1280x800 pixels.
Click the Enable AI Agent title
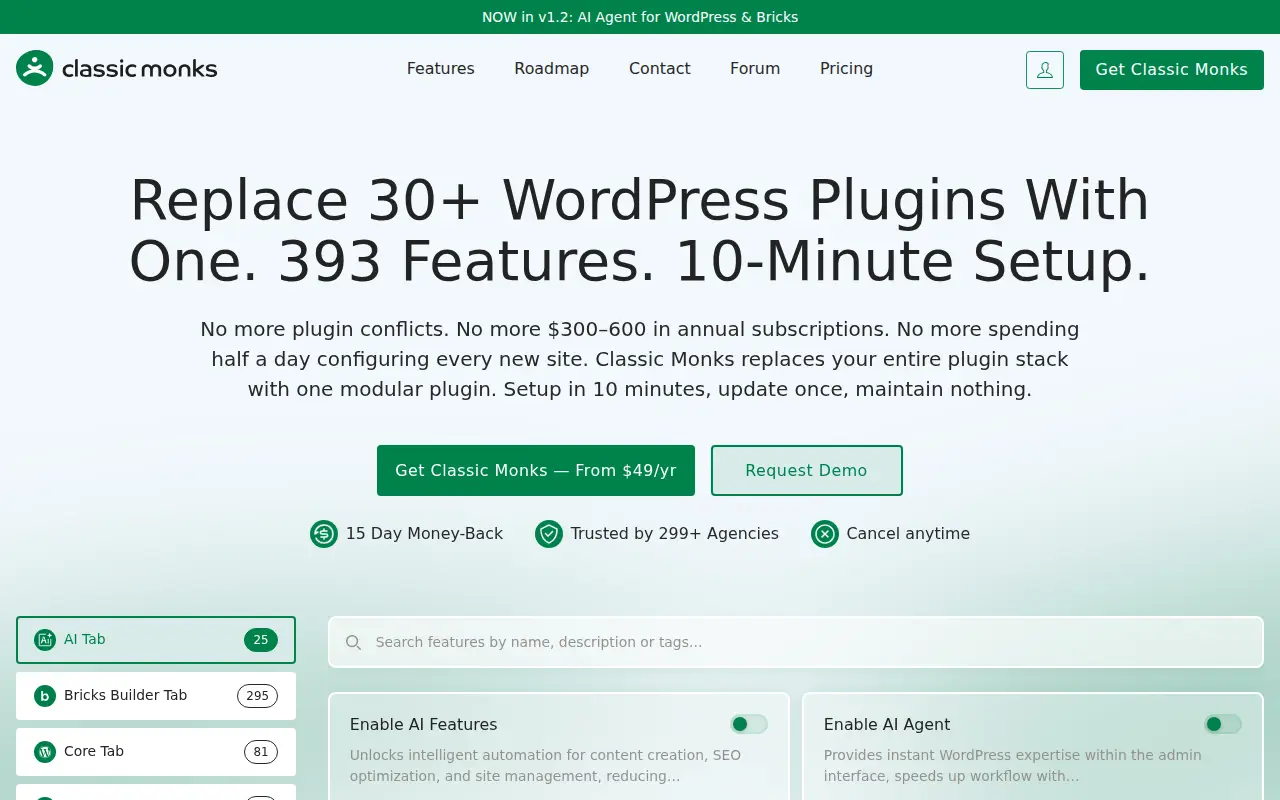(x=887, y=724)
